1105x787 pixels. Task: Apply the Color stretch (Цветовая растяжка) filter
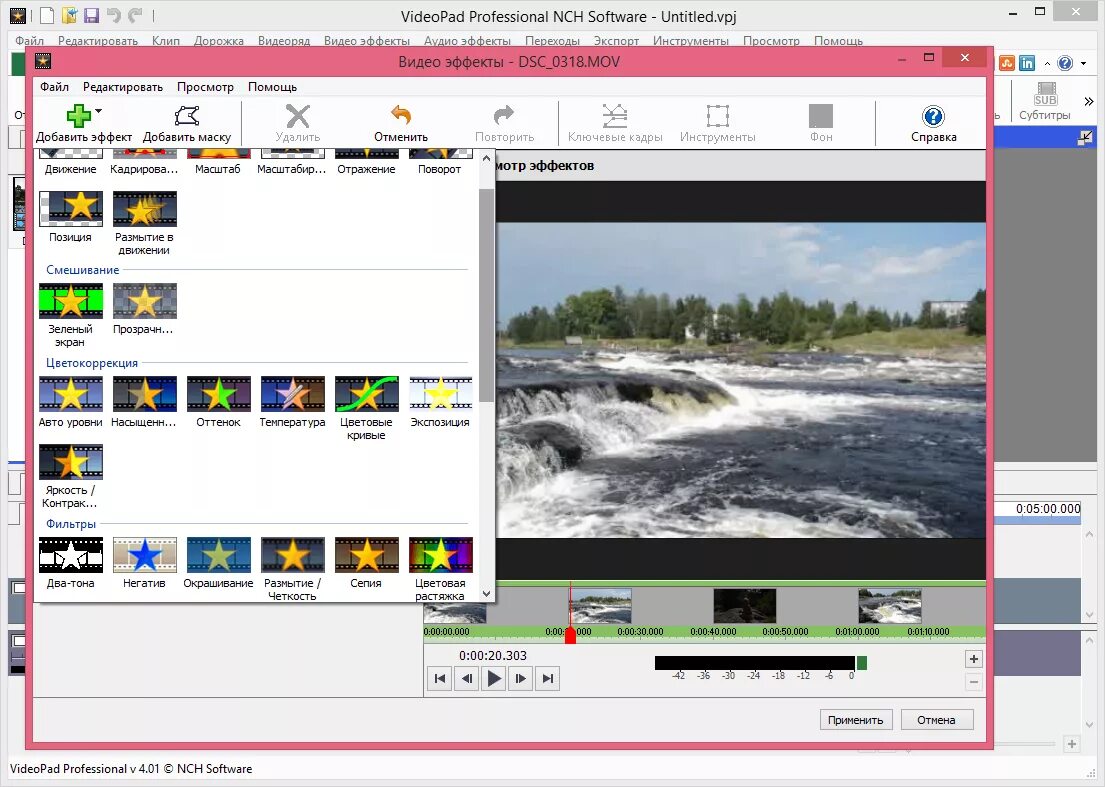(440, 569)
